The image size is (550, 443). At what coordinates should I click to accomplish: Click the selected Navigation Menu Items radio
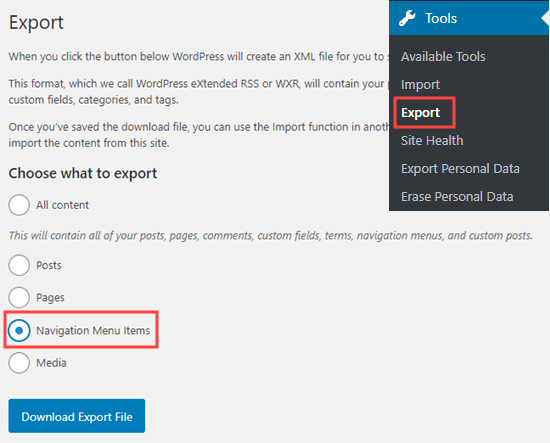coord(19,330)
